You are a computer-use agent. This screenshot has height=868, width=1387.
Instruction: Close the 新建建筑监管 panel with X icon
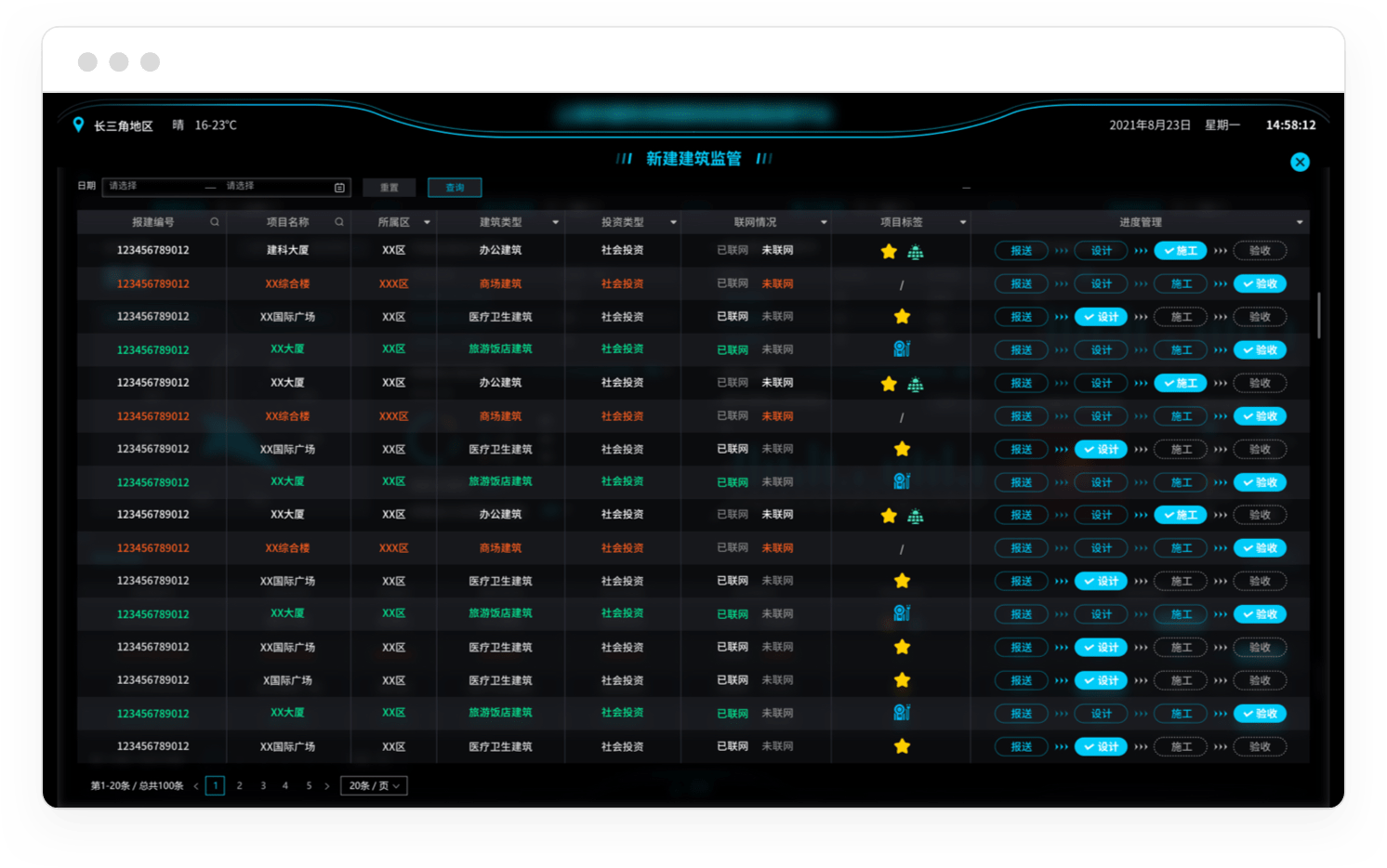1300,162
